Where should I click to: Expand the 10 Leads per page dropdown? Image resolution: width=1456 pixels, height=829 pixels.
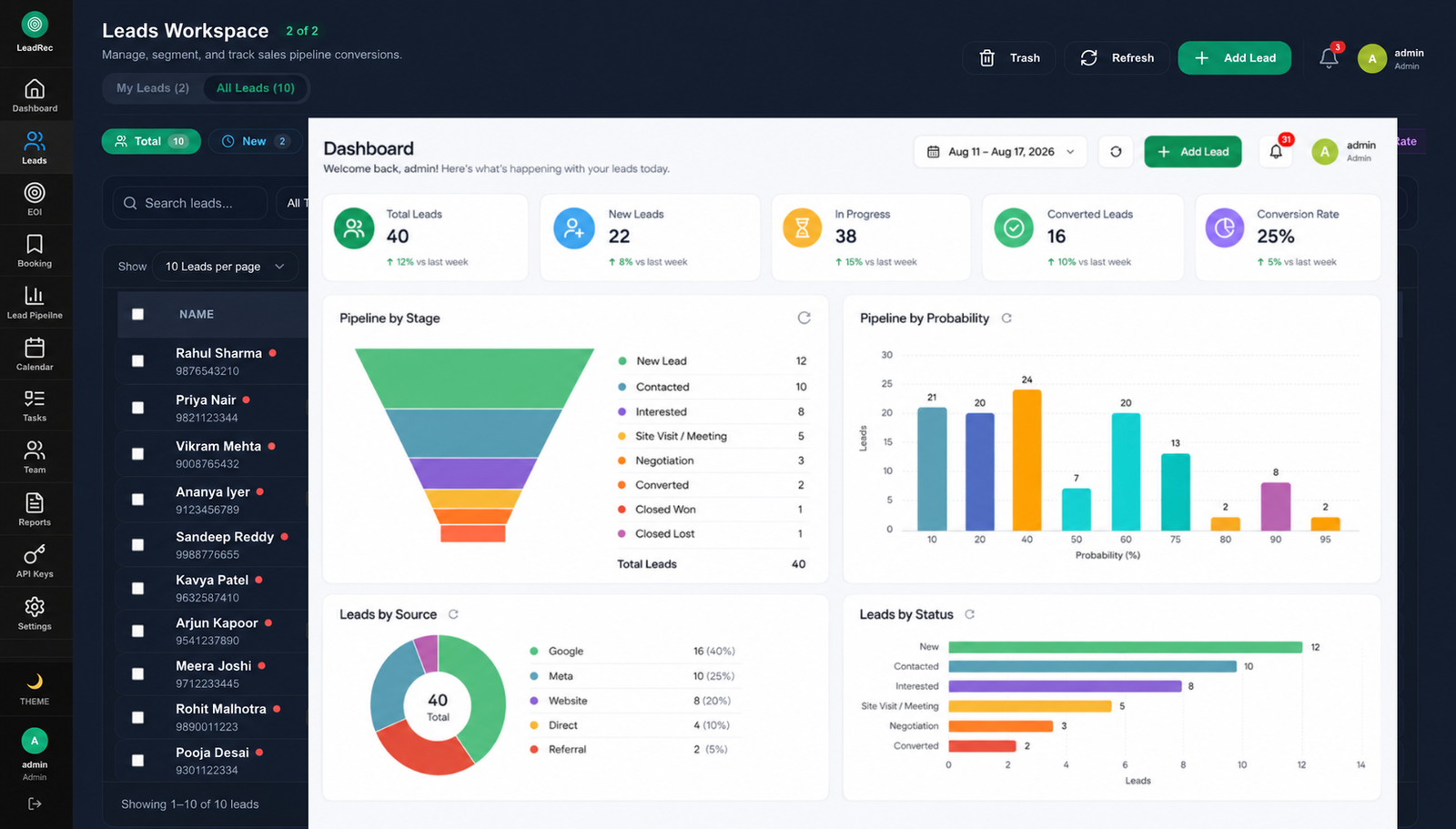(225, 267)
